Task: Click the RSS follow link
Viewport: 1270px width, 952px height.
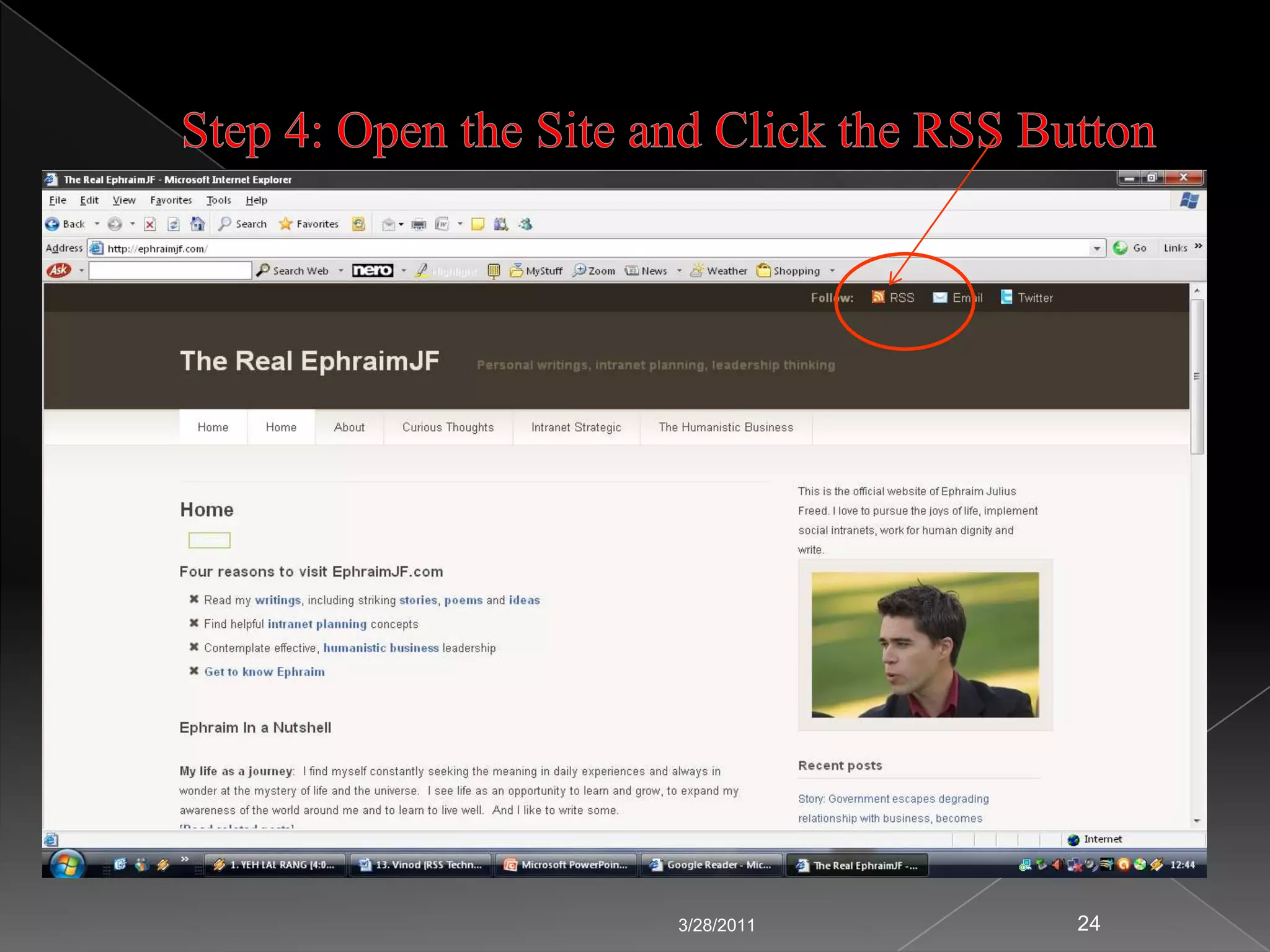Action: pyautogui.click(x=893, y=297)
